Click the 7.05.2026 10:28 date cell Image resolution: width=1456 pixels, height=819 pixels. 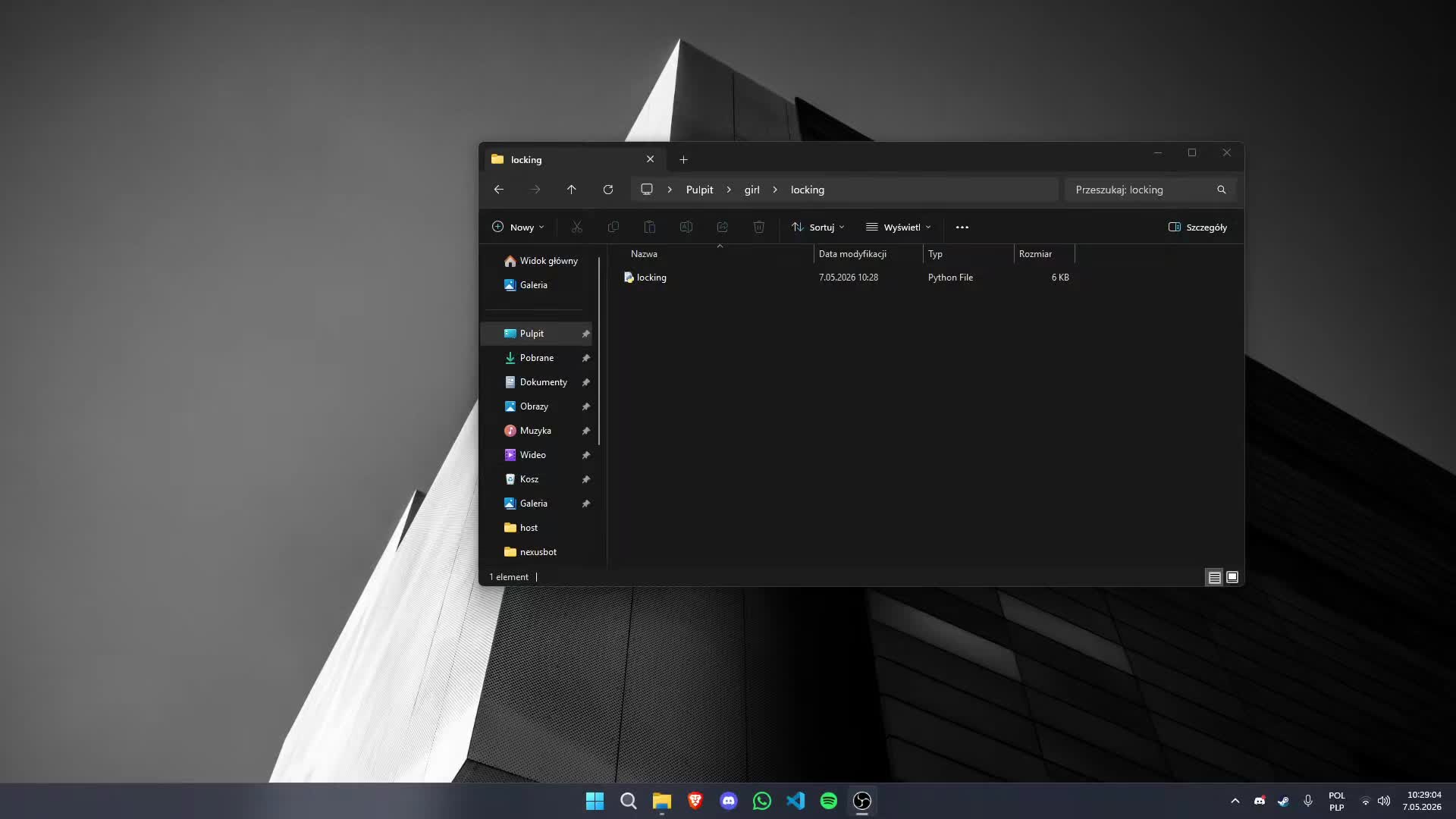pyautogui.click(x=849, y=278)
